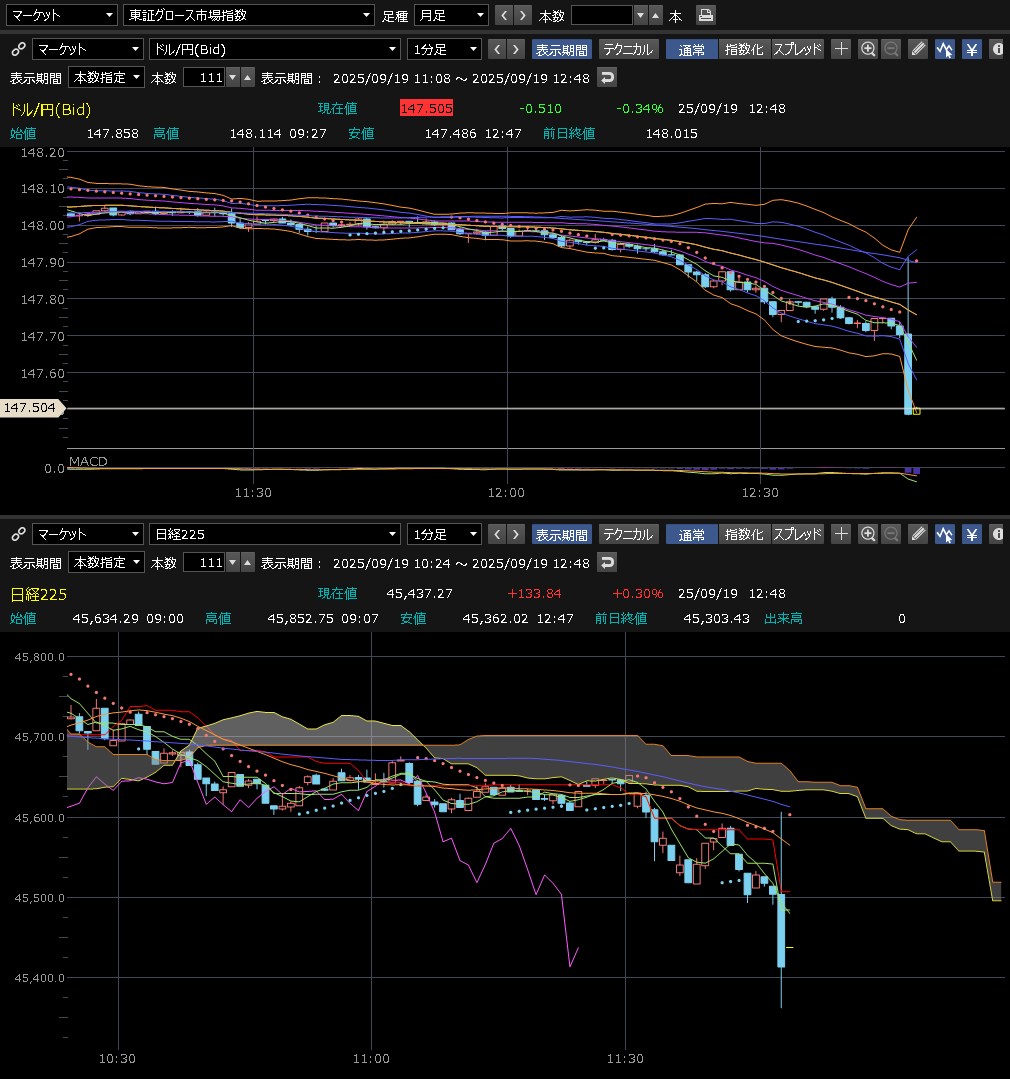Click top bar 本数 input field
Image resolution: width=1010 pixels, height=1079 pixels.
pyautogui.click(x=601, y=15)
